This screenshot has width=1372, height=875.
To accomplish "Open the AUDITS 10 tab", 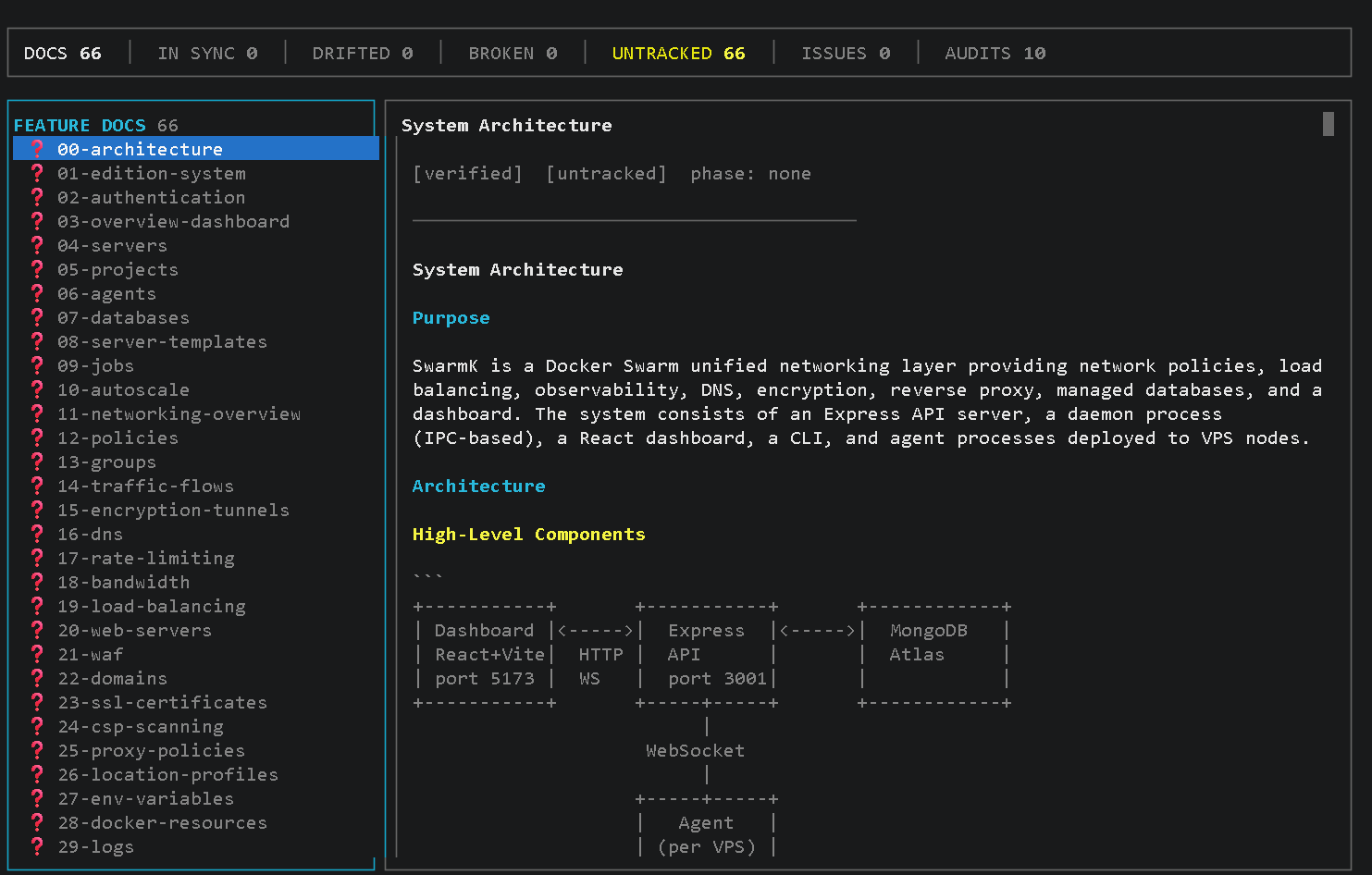I will pos(995,54).
